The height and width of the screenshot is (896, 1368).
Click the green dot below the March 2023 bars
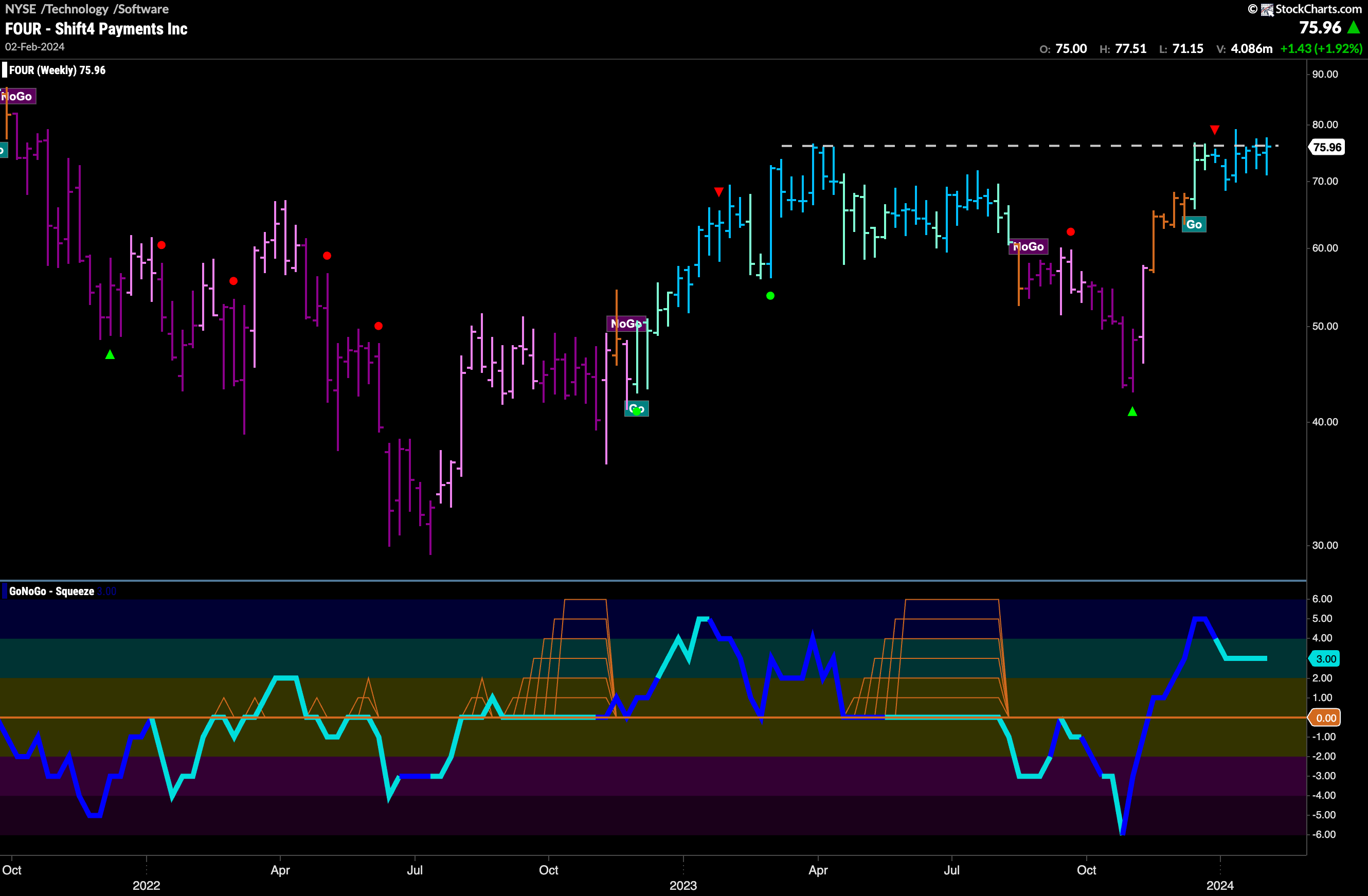[x=770, y=295]
